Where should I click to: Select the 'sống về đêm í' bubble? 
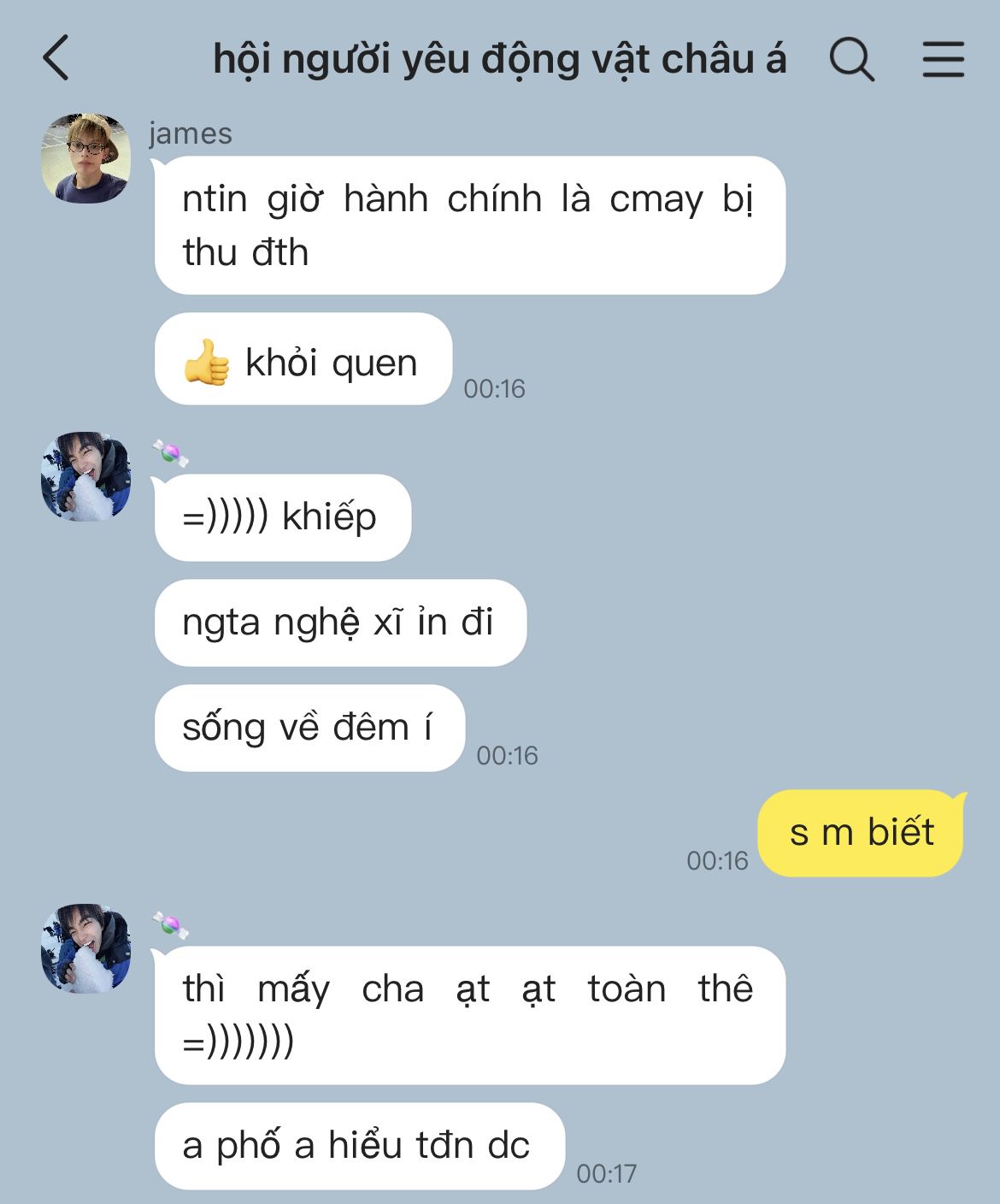(309, 728)
